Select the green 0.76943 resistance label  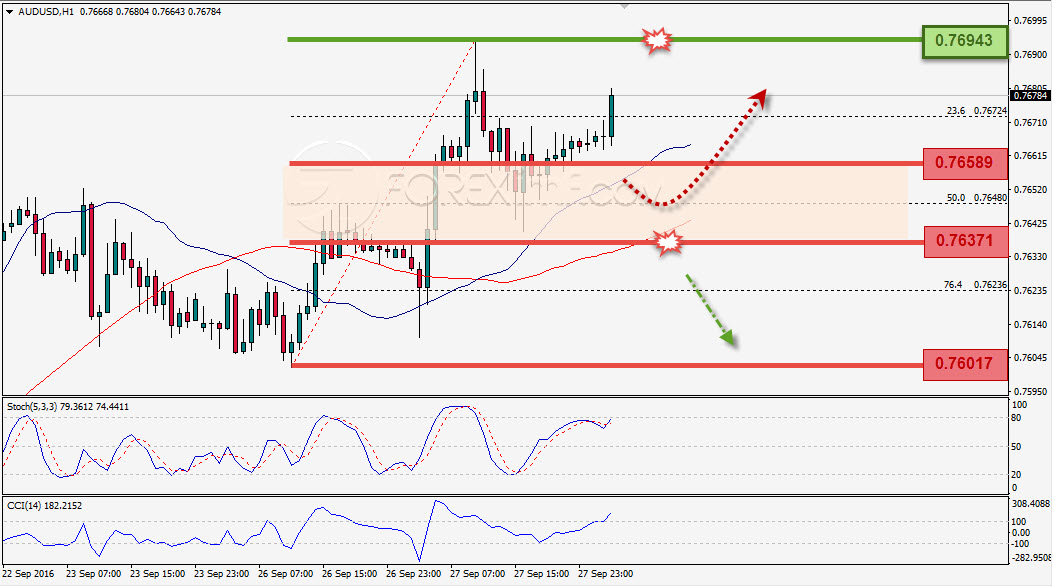tap(964, 40)
